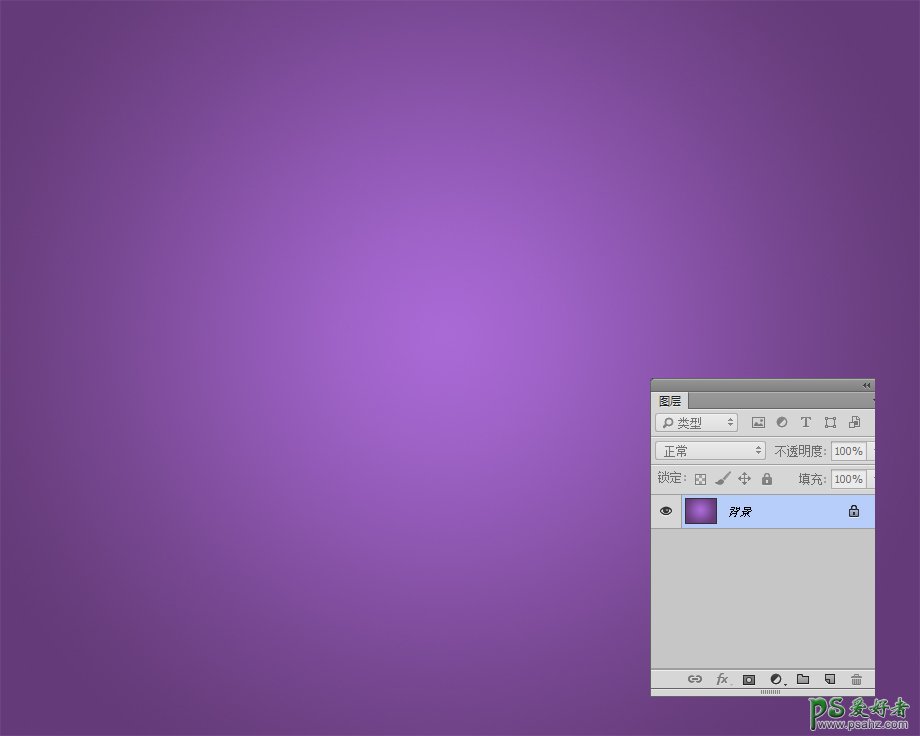Create new fill or adjustment layer

[776, 680]
